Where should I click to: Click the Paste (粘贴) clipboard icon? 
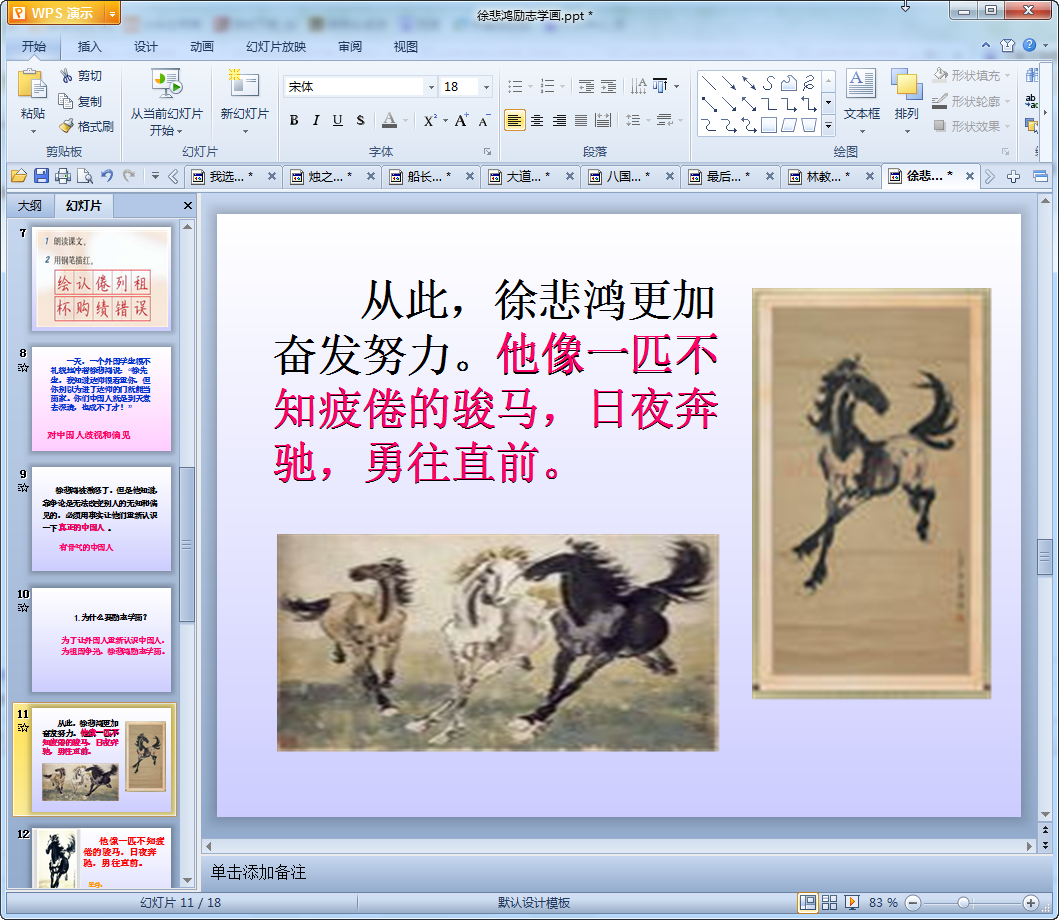[32, 86]
